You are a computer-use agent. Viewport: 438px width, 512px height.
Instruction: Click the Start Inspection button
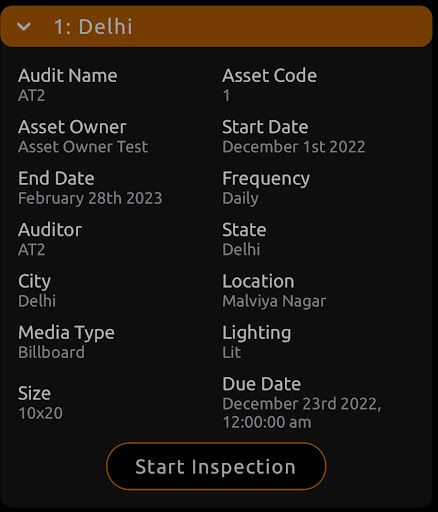pos(216,466)
